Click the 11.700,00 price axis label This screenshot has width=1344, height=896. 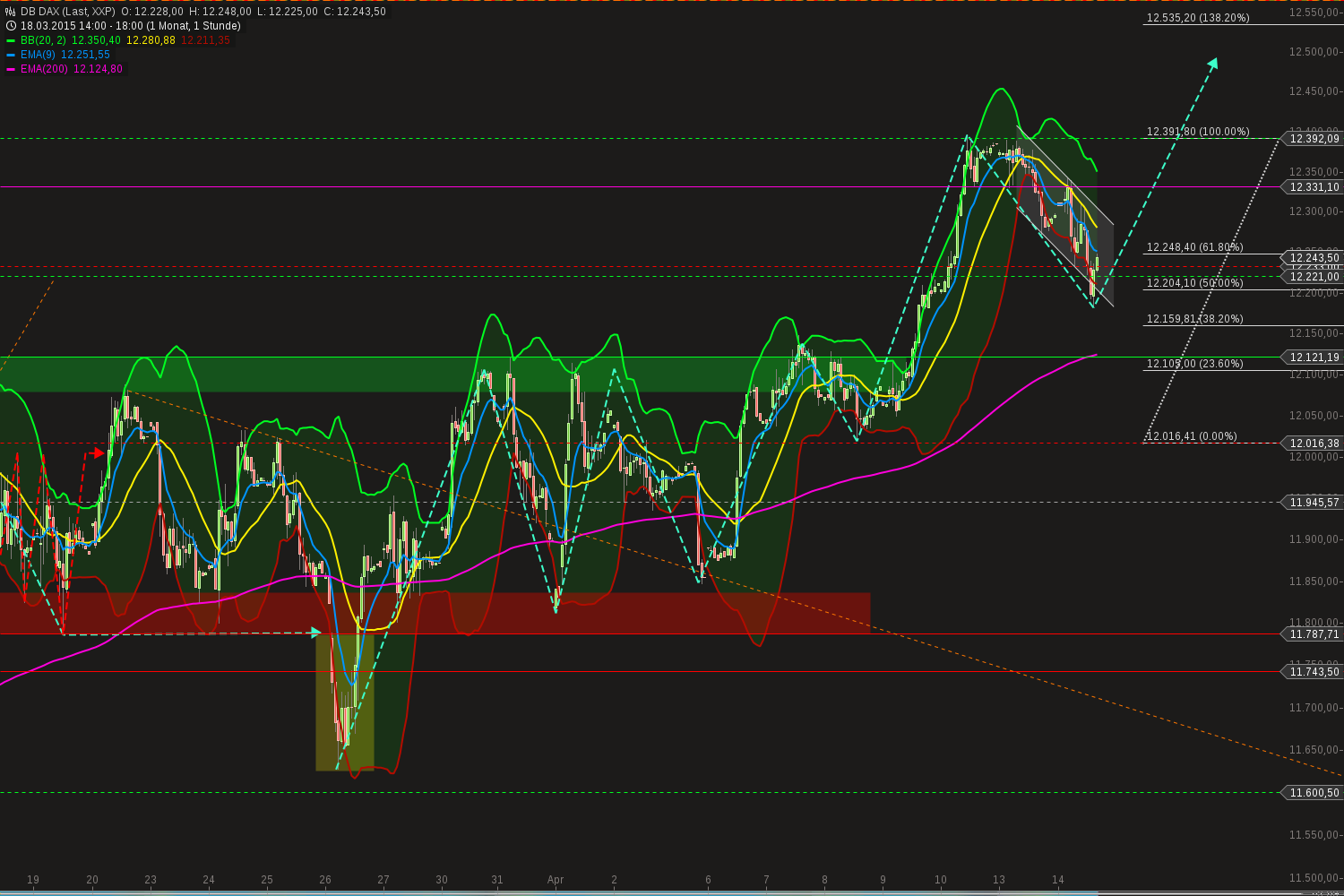tap(1314, 708)
